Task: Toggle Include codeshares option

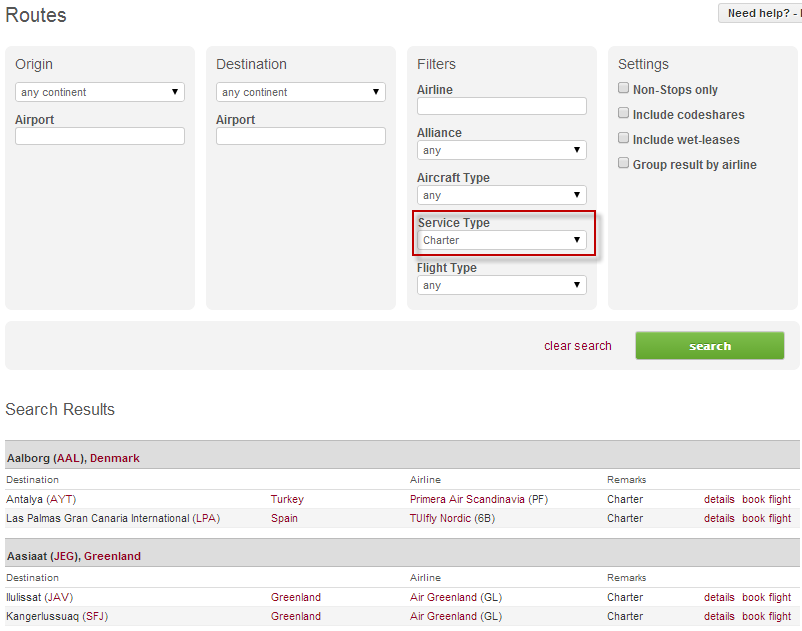Action: [624, 114]
